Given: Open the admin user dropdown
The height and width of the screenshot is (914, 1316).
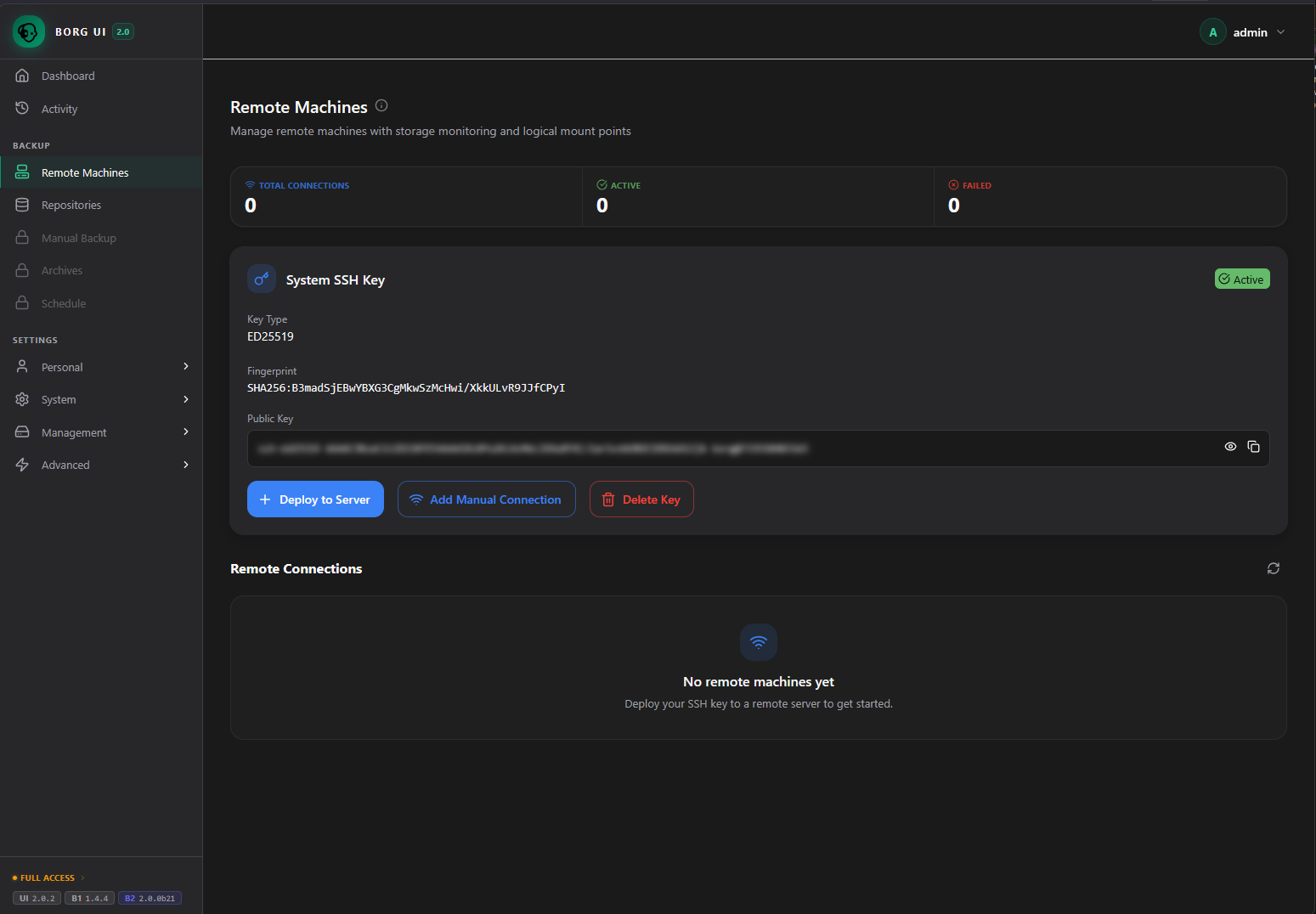Looking at the screenshot, I should coord(1242,32).
